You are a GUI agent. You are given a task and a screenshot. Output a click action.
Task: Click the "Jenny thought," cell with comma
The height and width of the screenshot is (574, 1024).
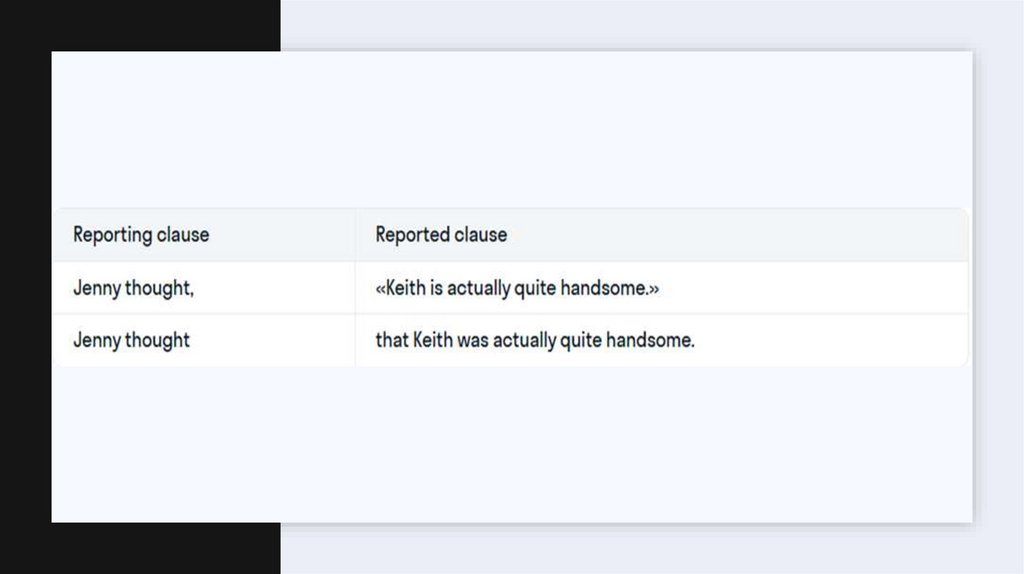click(x=133, y=288)
